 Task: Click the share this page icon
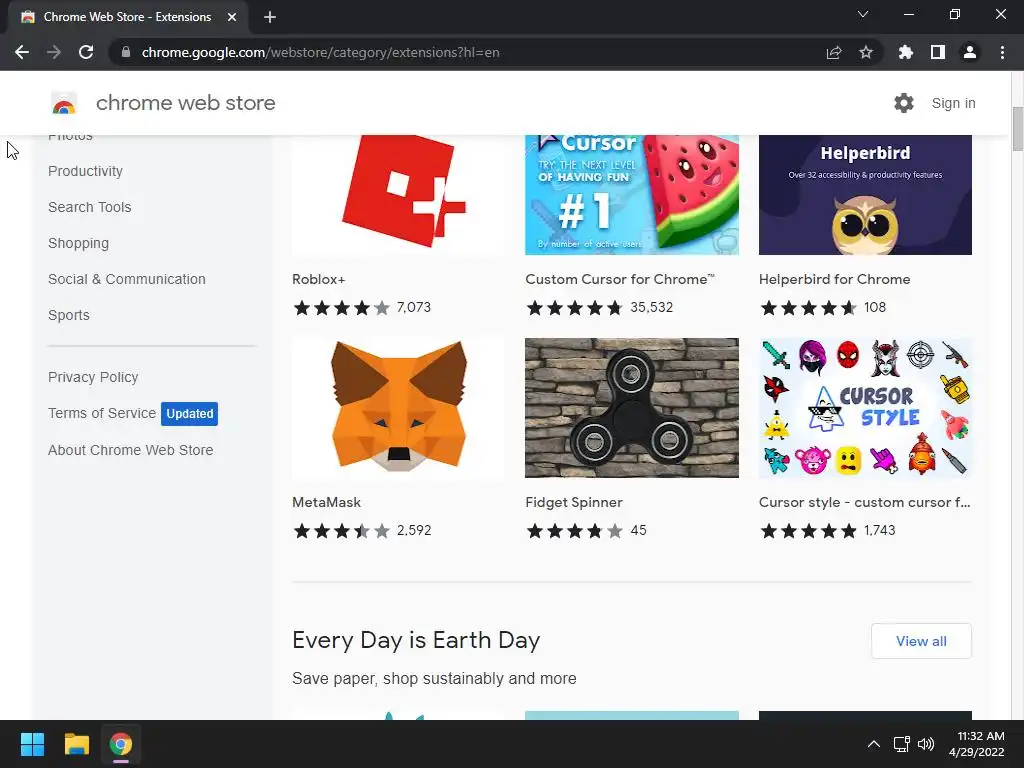coord(834,52)
